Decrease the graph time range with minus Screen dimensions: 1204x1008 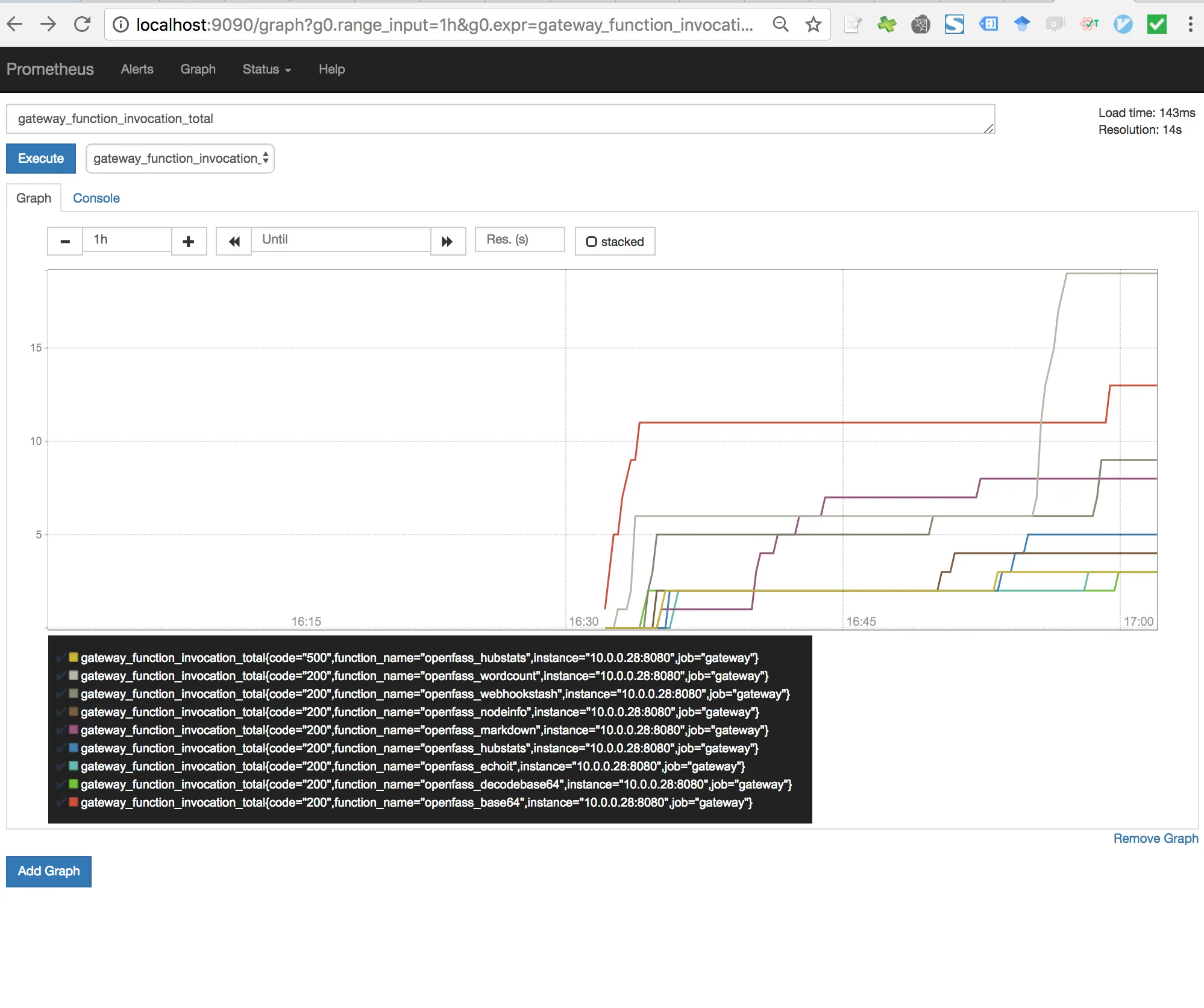(x=65, y=241)
